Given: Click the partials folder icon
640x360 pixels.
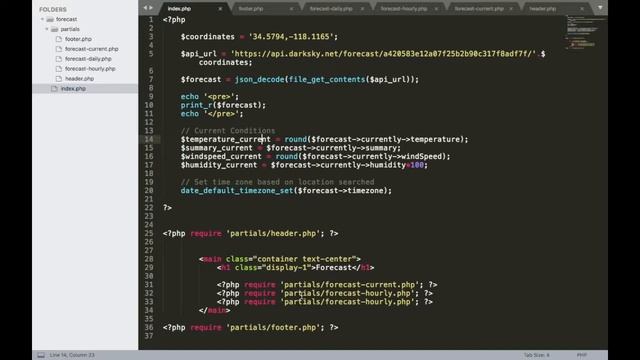Looking at the screenshot, I should coord(55,29).
